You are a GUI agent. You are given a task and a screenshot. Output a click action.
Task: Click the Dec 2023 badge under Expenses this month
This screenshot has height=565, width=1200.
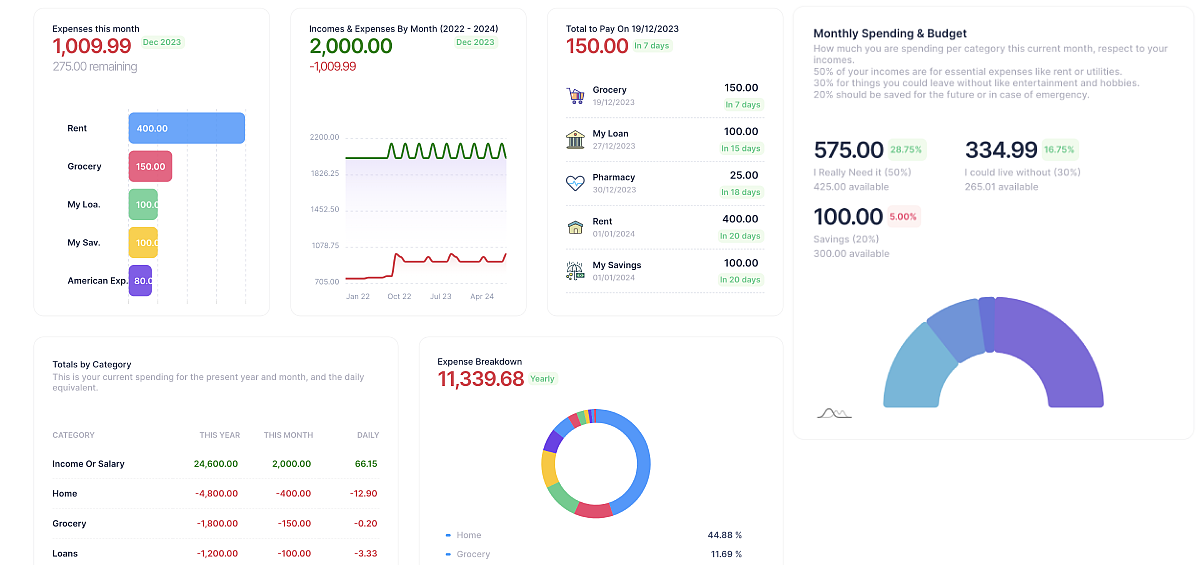click(162, 42)
